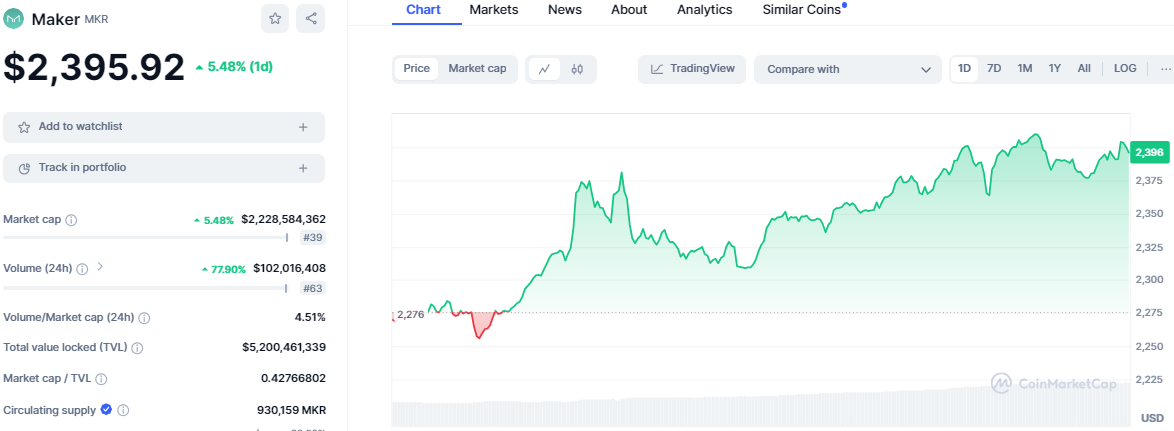Click the 2,250 y-axis label
This screenshot has height=431, width=1174.
[1149, 346]
